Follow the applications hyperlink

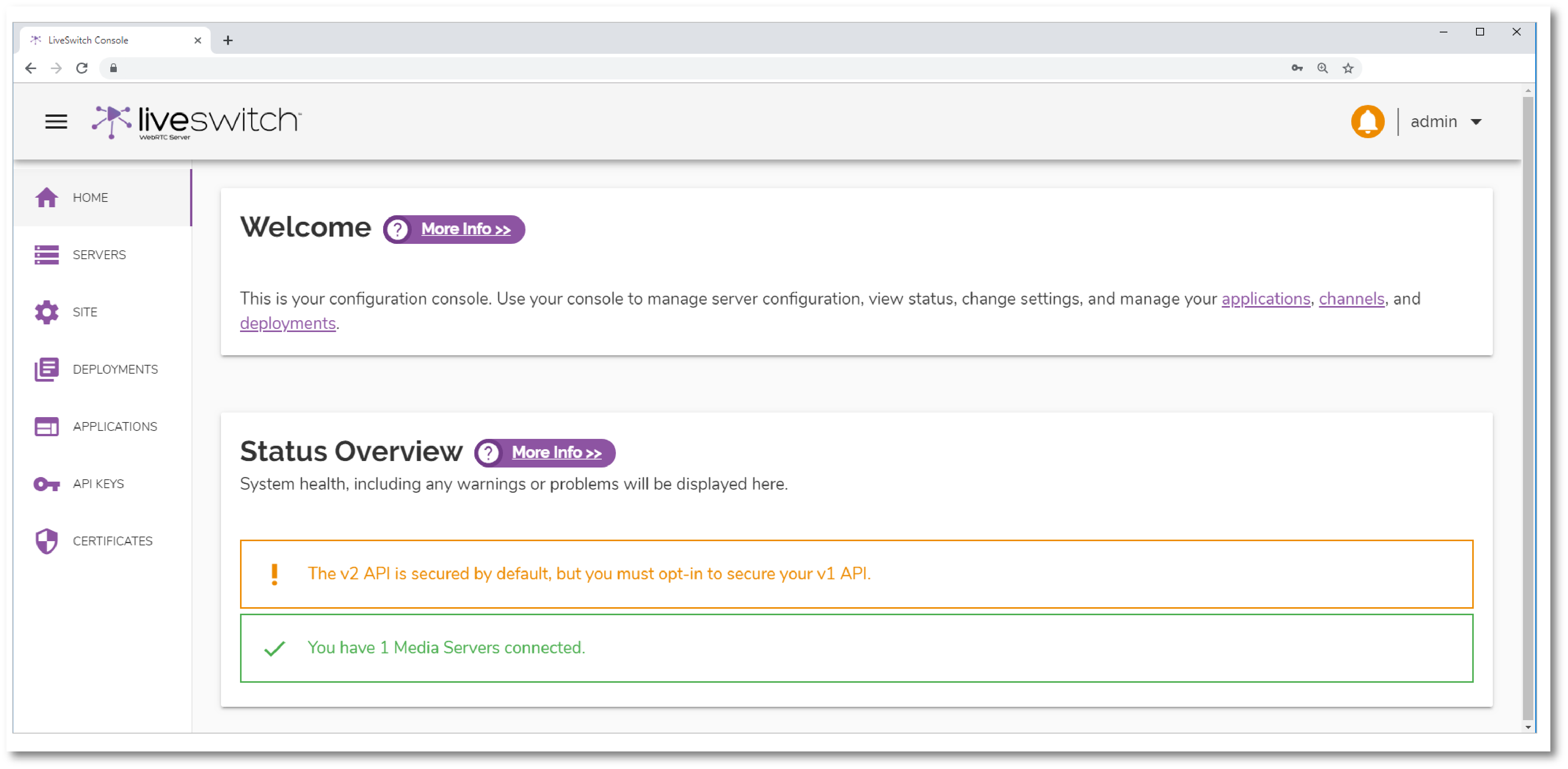tap(1265, 299)
